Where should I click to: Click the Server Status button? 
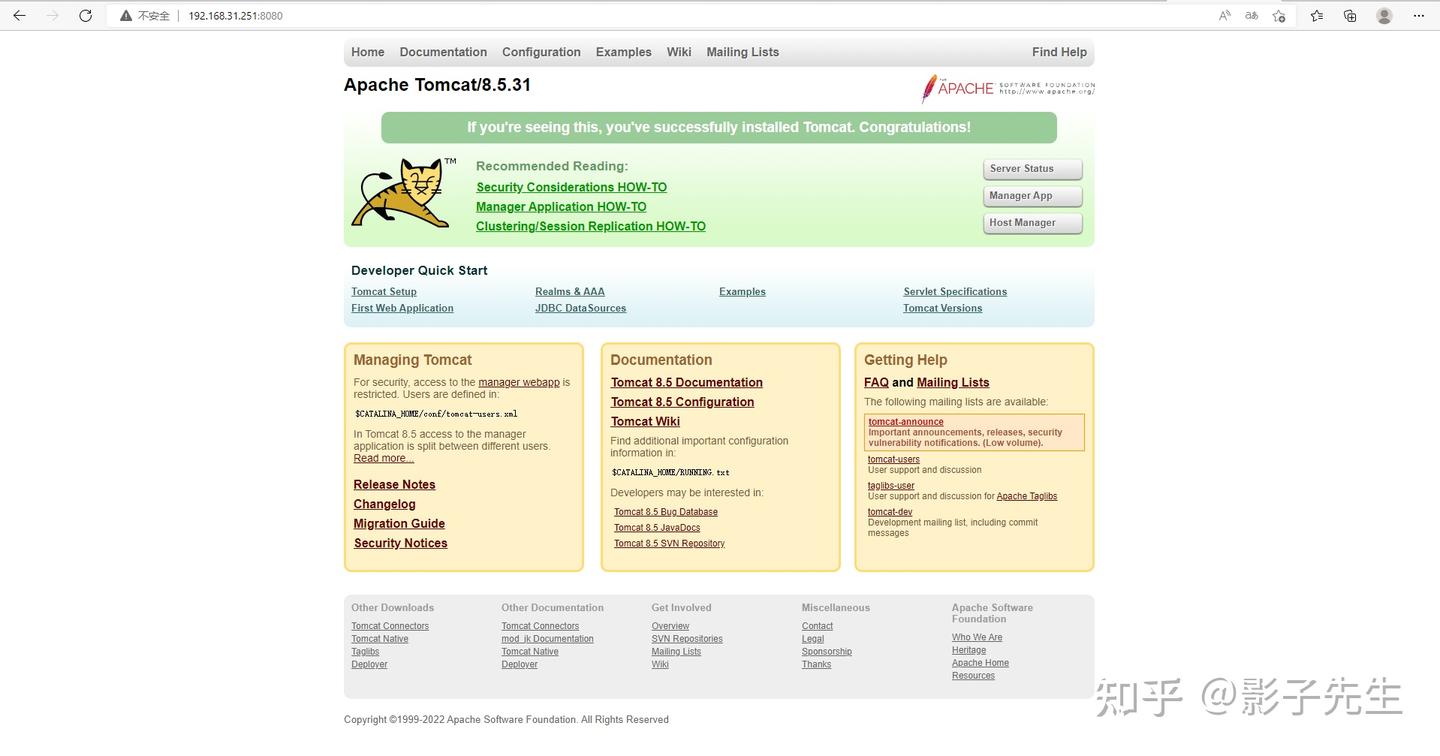point(1032,168)
